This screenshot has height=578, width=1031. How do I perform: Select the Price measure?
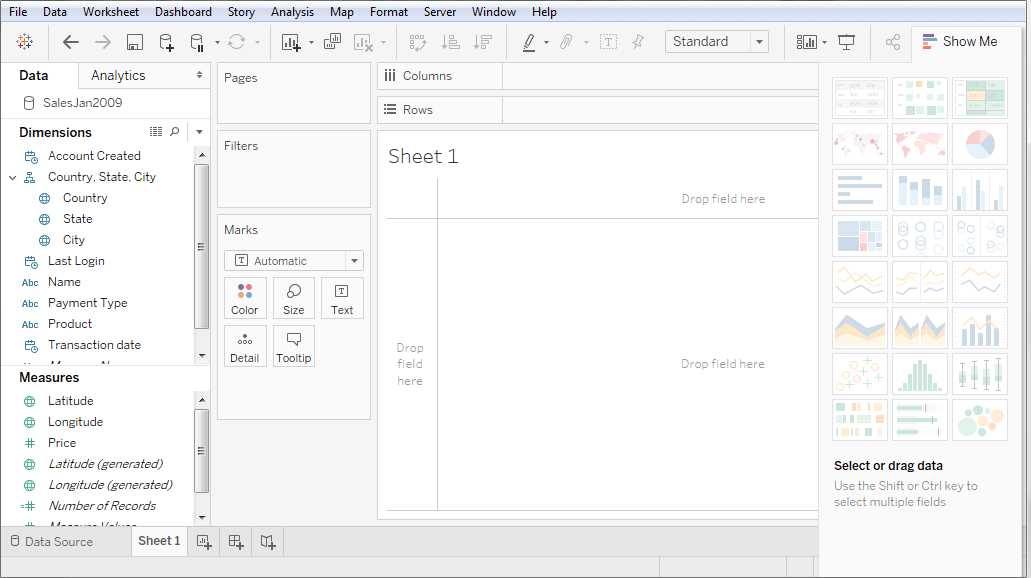pyautogui.click(x=62, y=443)
